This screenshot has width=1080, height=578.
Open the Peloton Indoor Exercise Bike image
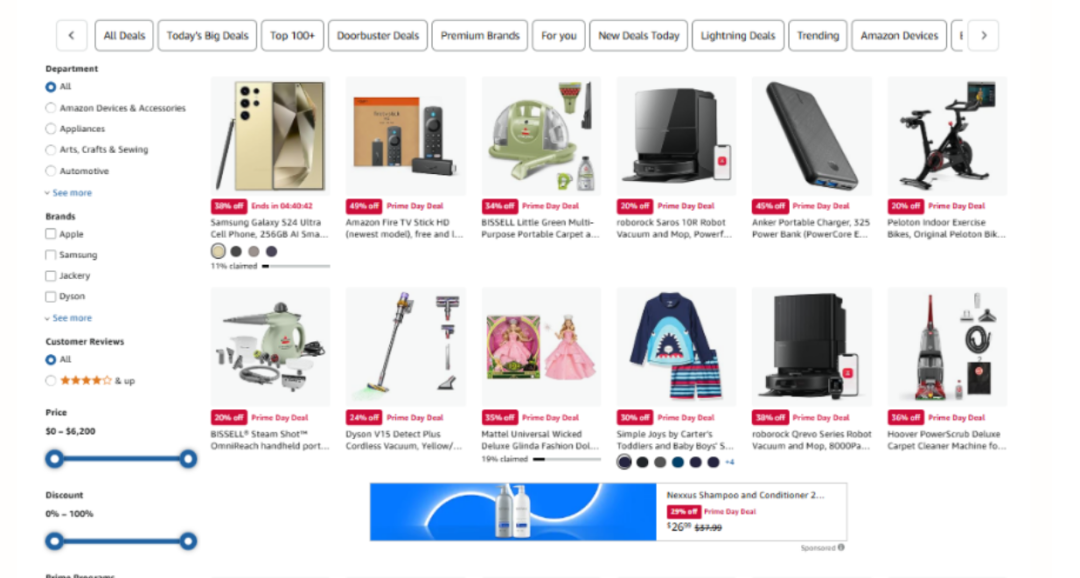coord(947,136)
